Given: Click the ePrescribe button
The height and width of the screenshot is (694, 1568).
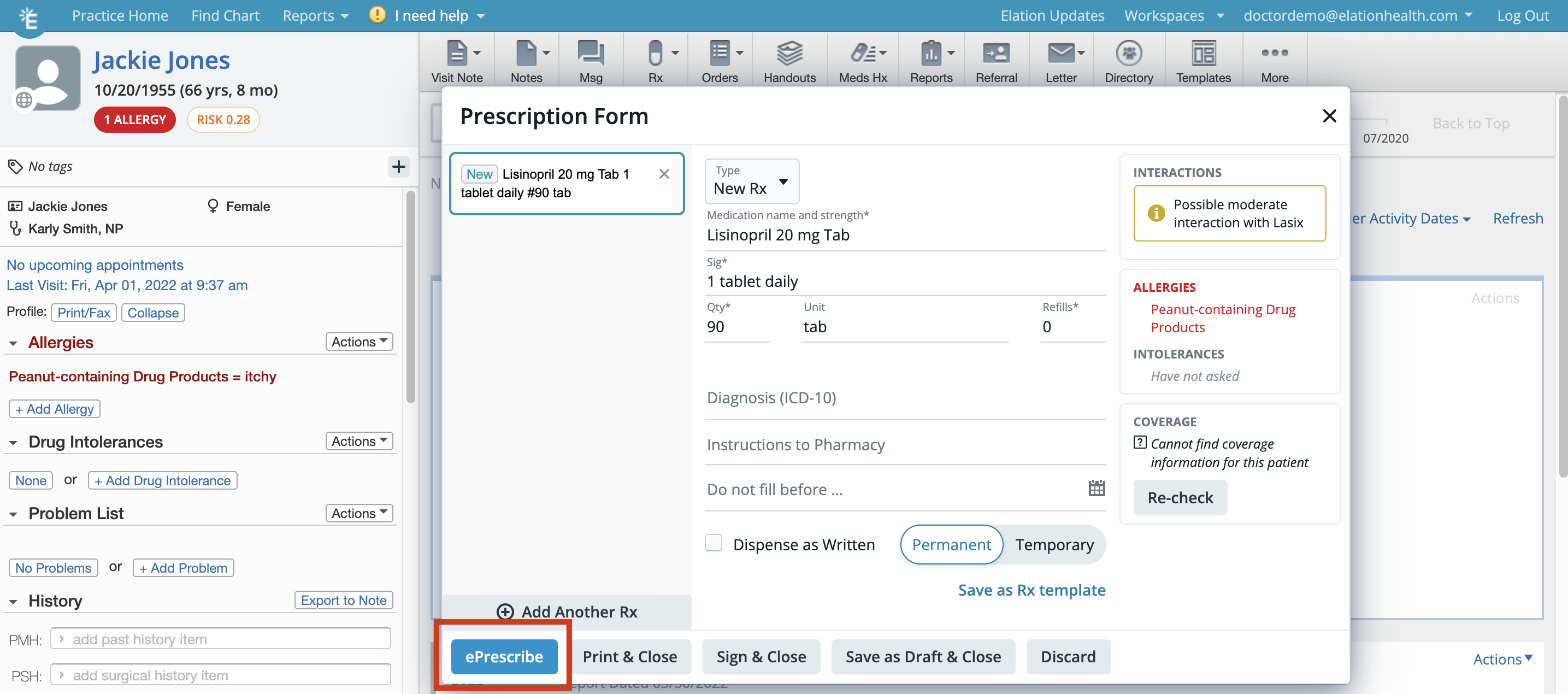Looking at the screenshot, I should click(504, 656).
